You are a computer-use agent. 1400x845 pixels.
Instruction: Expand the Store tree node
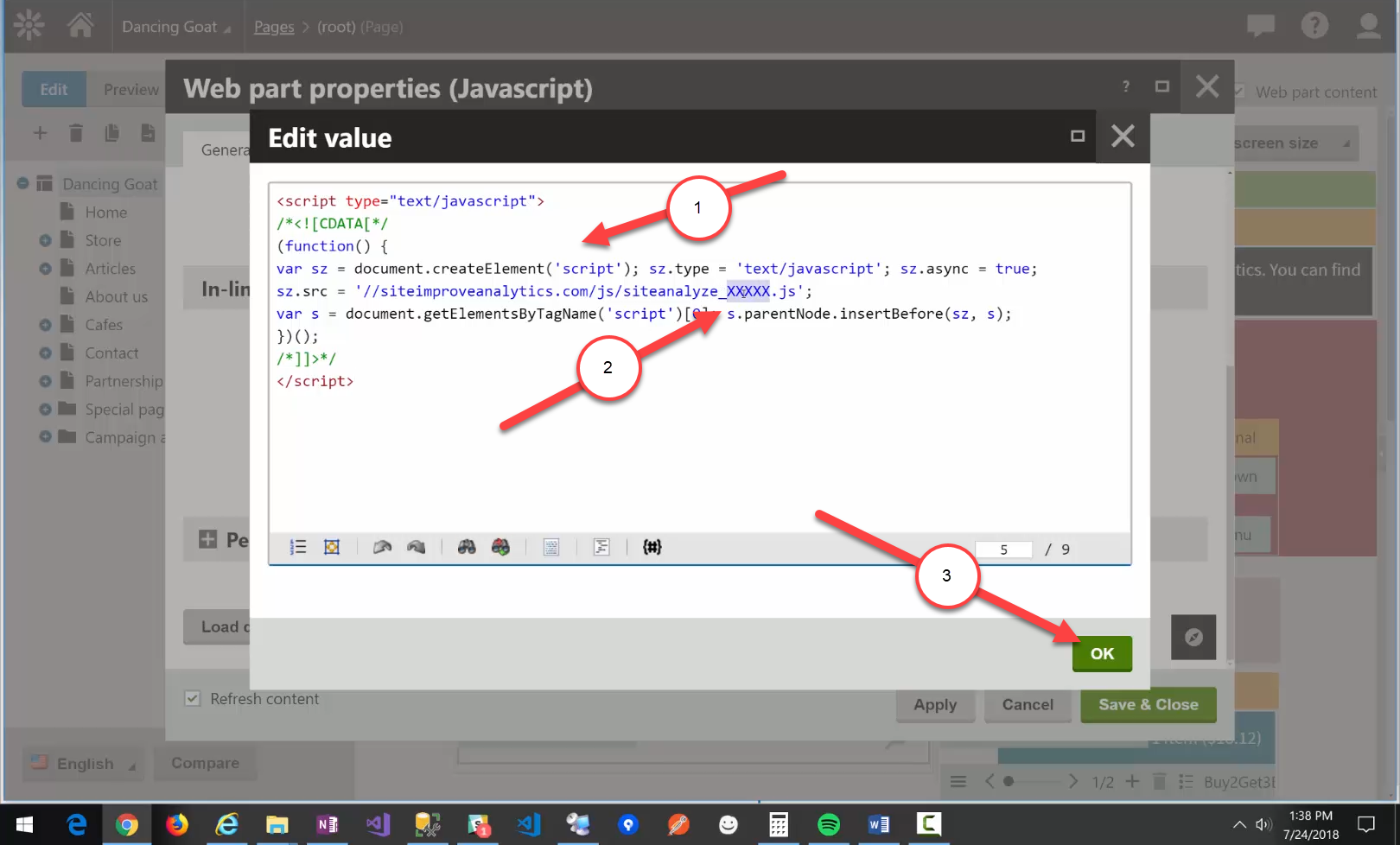pos(46,239)
